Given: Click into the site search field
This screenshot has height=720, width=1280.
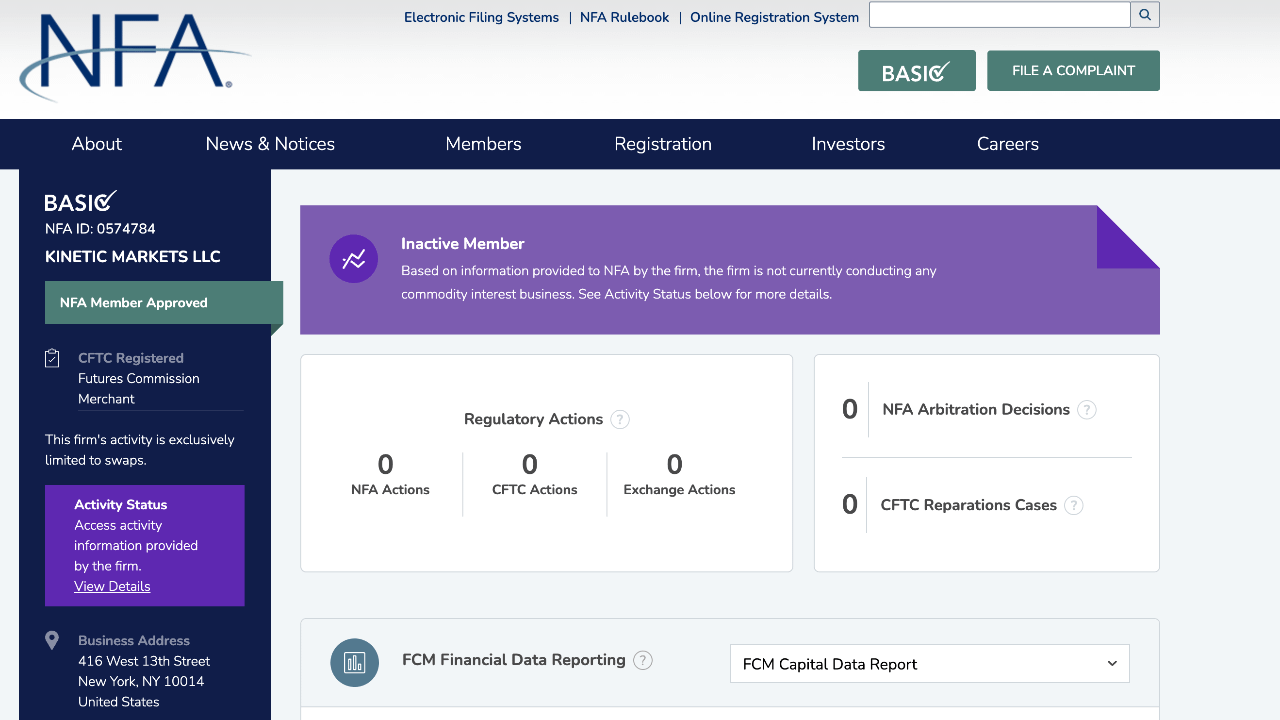Looking at the screenshot, I should tap(999, 15).
